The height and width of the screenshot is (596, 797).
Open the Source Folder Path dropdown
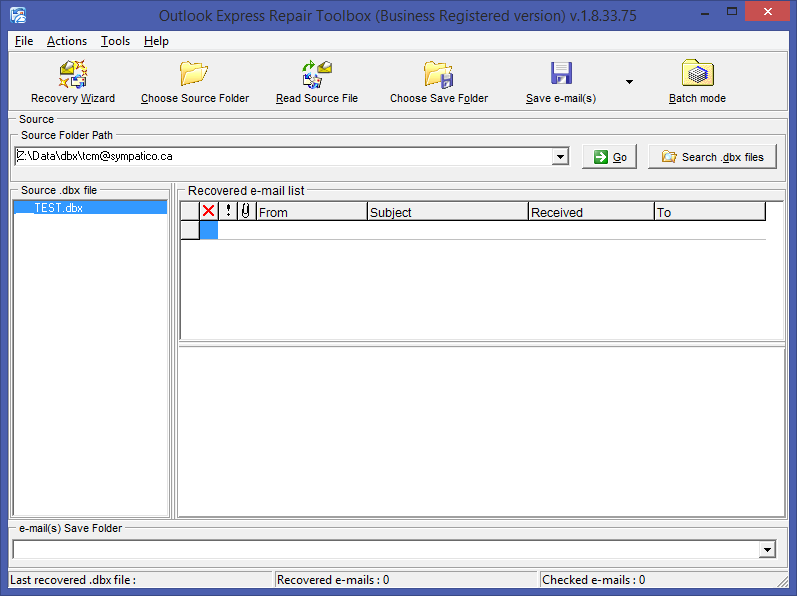click(560, 156)
